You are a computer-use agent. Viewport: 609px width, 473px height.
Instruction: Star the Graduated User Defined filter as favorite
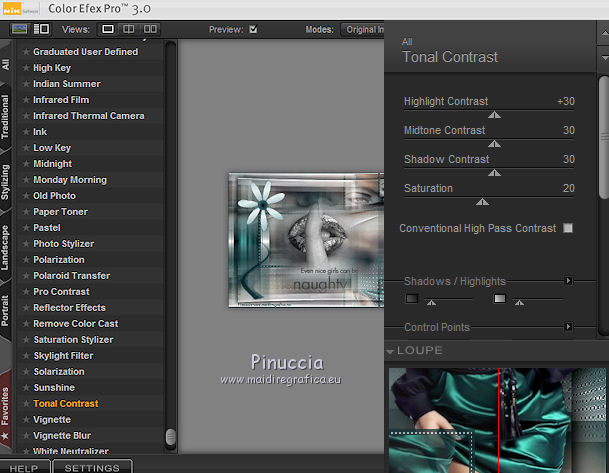(26, 52)
